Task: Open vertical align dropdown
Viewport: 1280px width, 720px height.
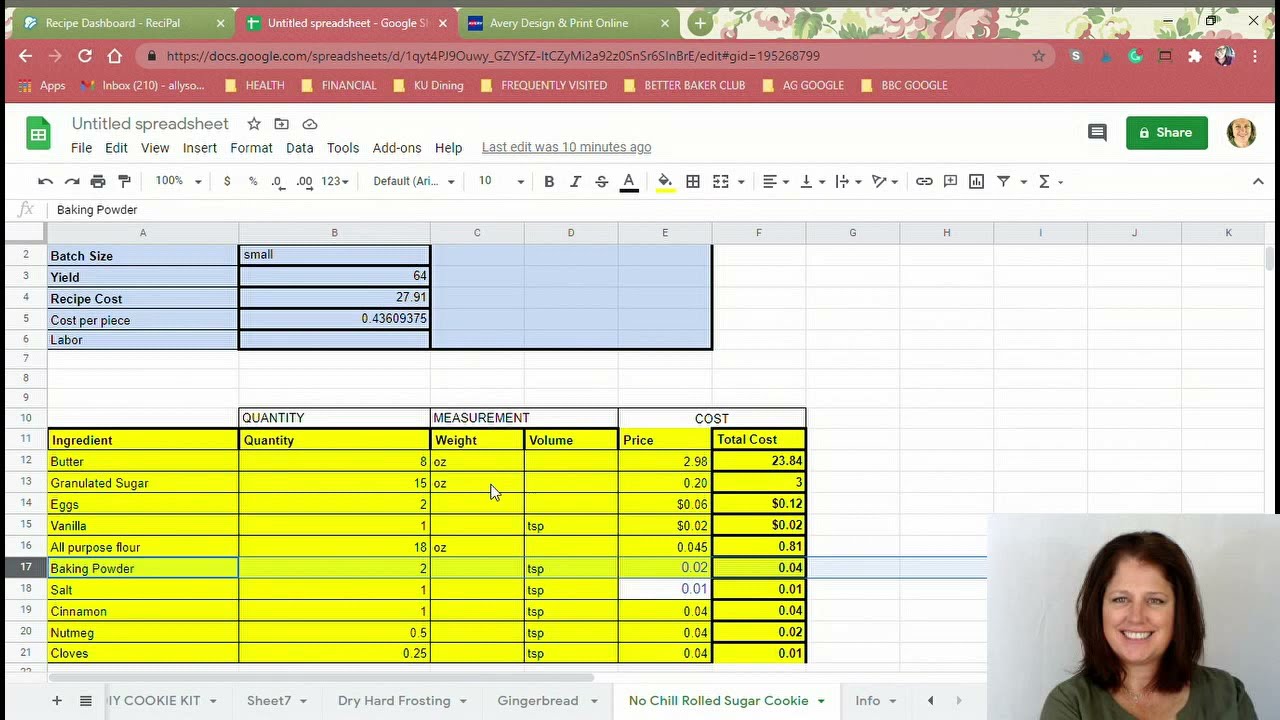Action: (x=812, y=181)
